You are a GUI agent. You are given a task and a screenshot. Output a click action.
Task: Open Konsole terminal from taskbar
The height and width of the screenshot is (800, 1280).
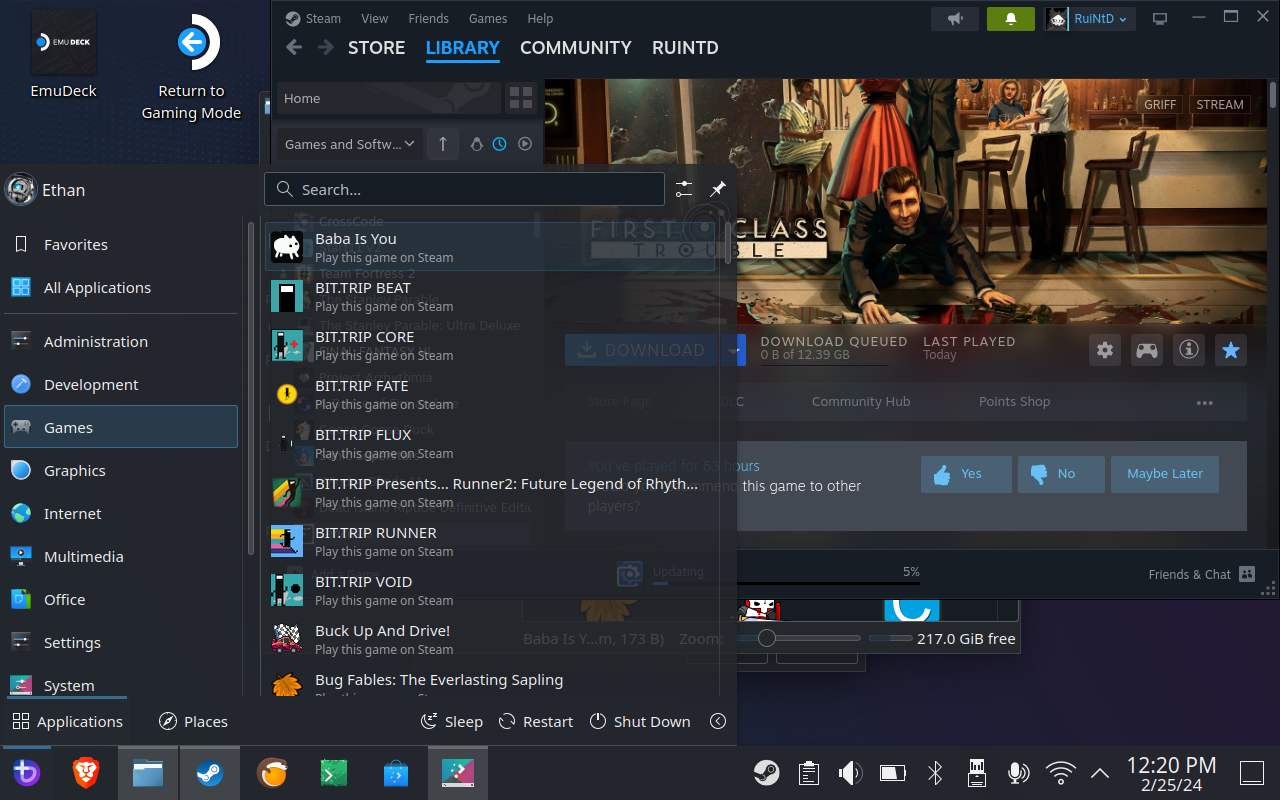pyautogui.click(x=333, y=773)
